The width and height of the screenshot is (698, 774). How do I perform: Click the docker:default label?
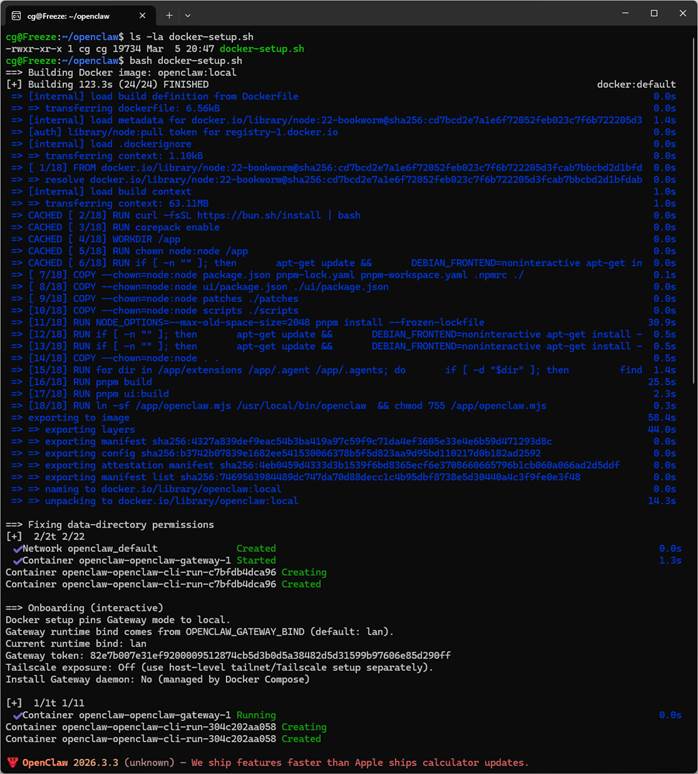pos(636,85)
